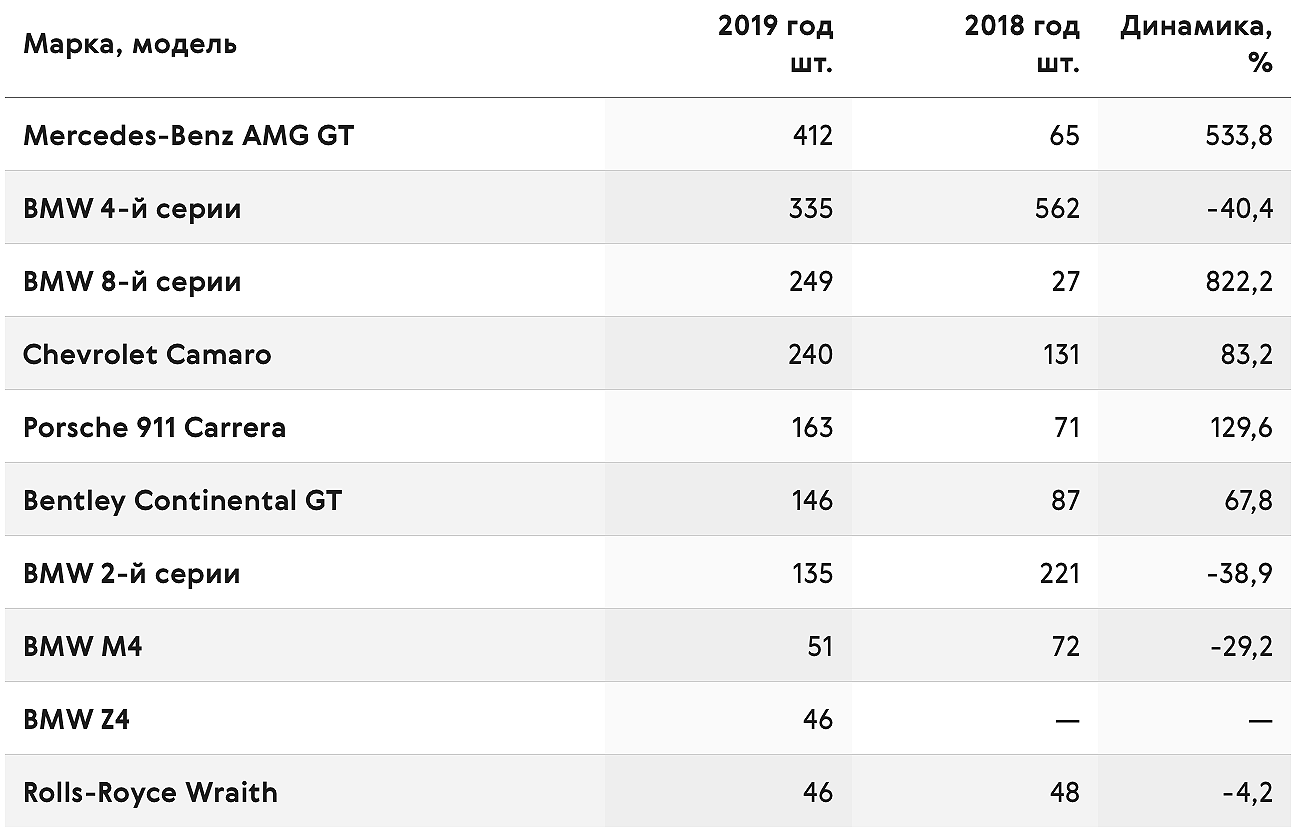Select the BMW M4 row label

pos(83,646)
